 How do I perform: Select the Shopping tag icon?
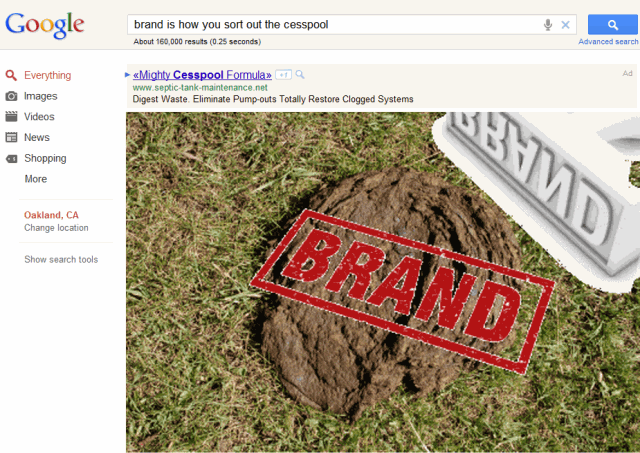pyautogui.click(x=11, y=158)
